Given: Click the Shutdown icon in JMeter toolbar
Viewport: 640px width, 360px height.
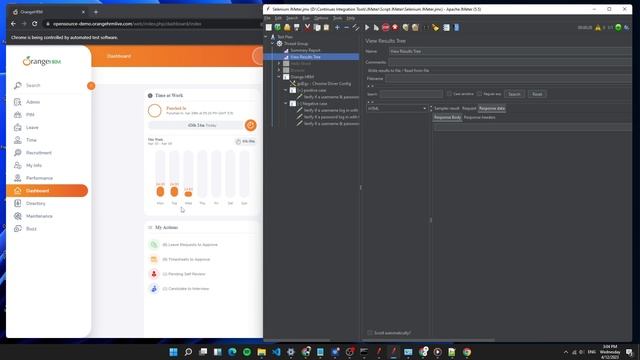Looking at the screenshot, I should 395,27.
